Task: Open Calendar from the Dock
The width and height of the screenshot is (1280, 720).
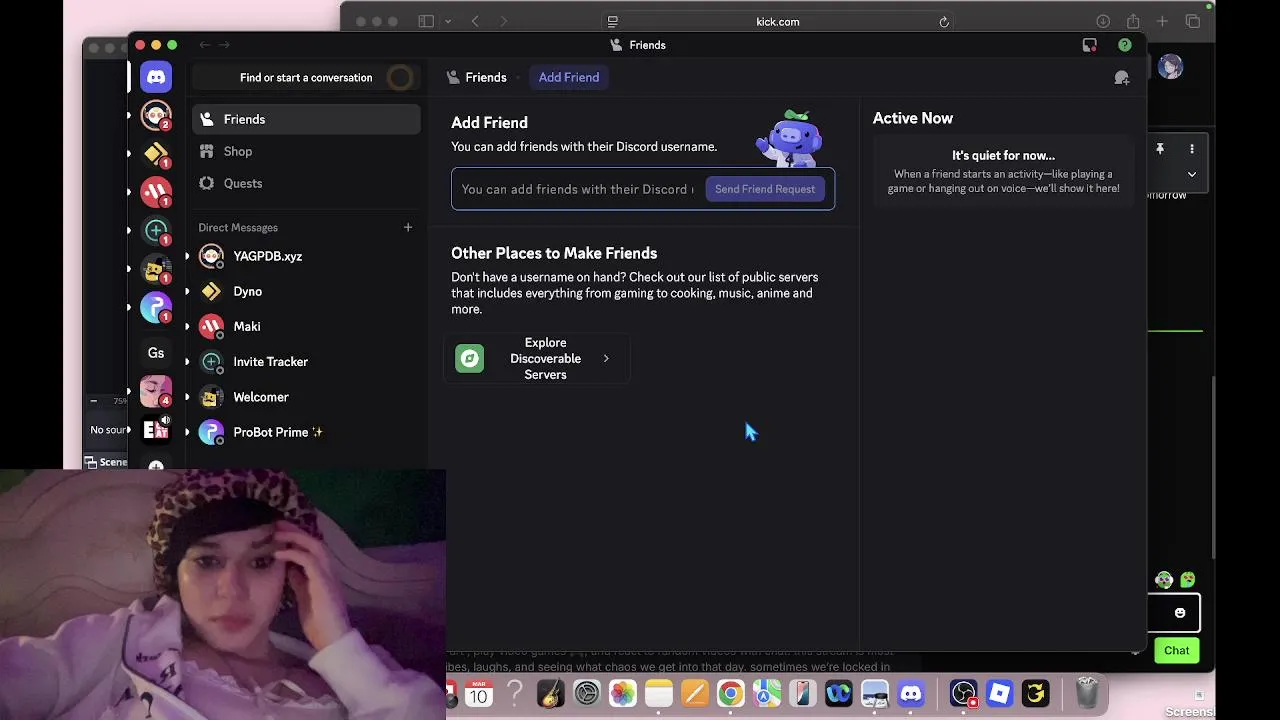Action: coord(479,693)
